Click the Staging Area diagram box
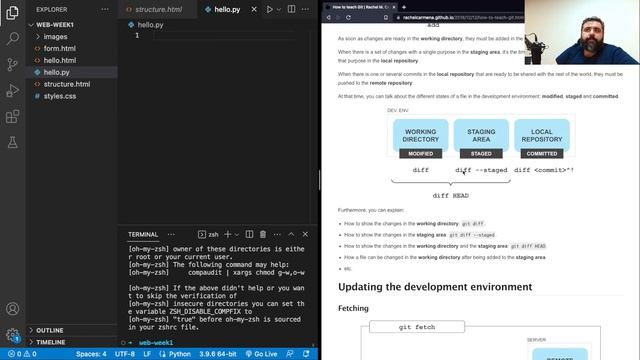Image resolution: width=640 pixels, height=360 pixels. pyautogui.click(x=481, y=136)
